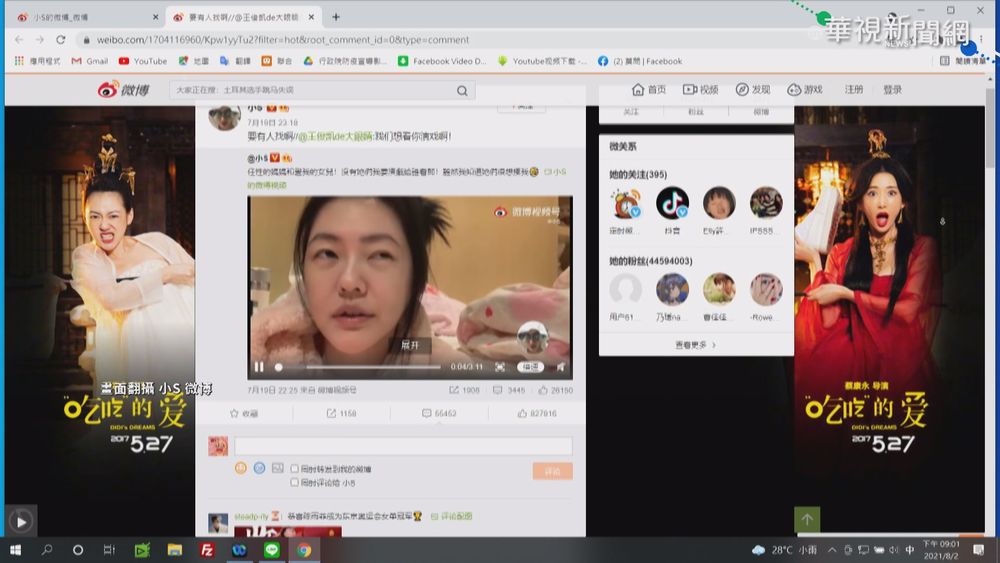Image resolution: width=1000 pixels, height=563 pixels.
Task: Click 展开 overlay on the video
Action: 410,345
